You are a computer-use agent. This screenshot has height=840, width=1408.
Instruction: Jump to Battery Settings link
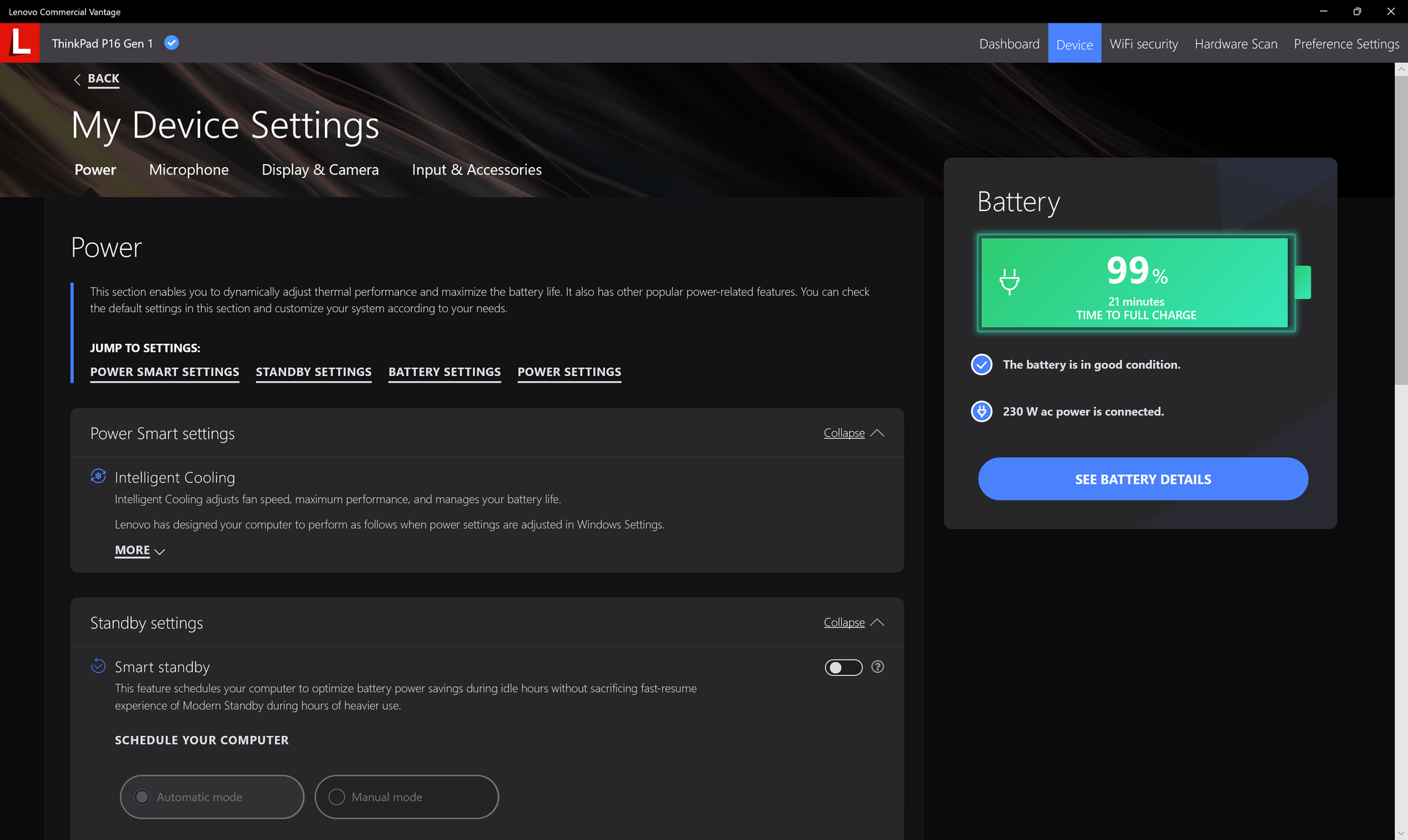pos(444,372)
